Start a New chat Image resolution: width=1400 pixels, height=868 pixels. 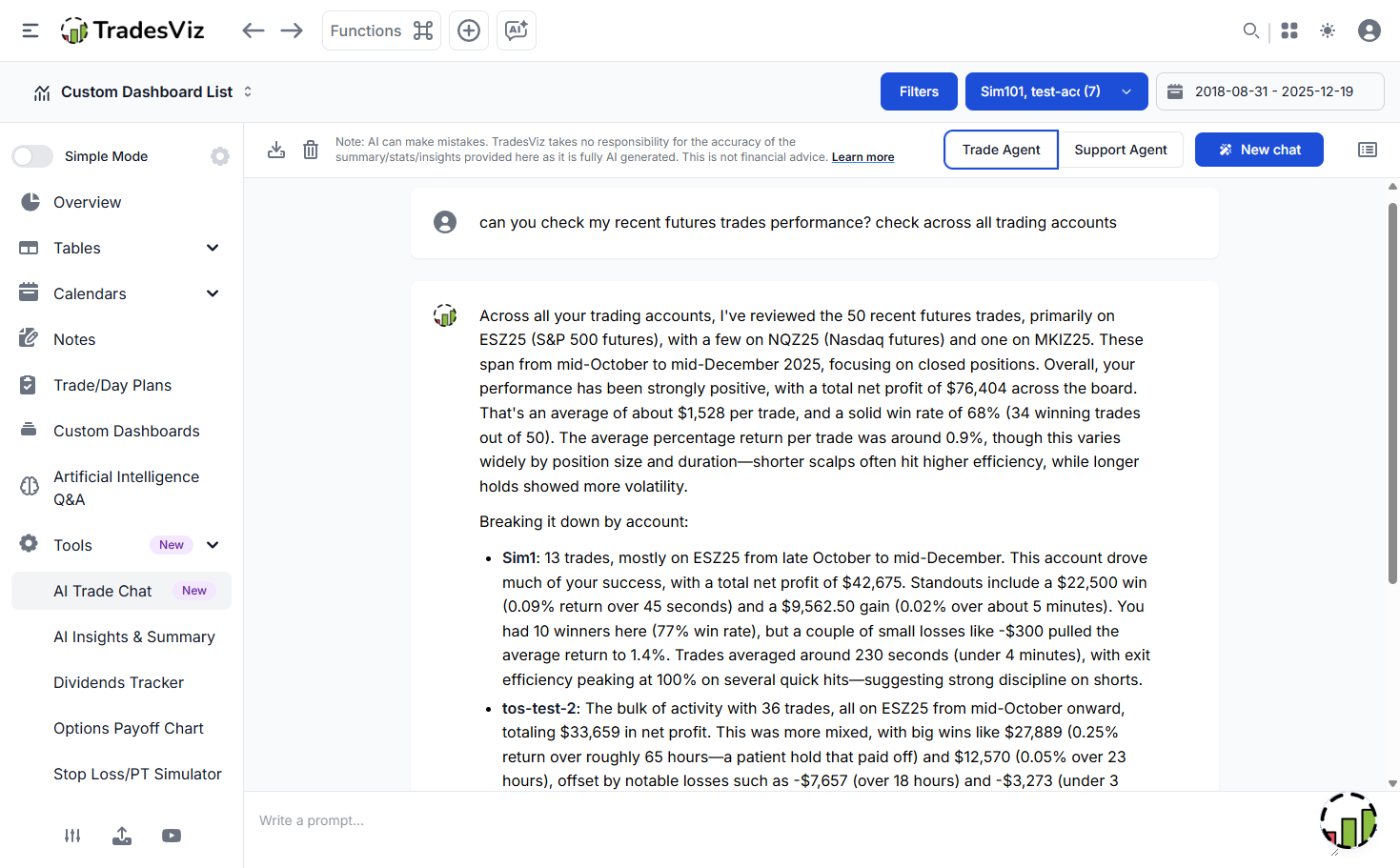tap(1259, 150)
